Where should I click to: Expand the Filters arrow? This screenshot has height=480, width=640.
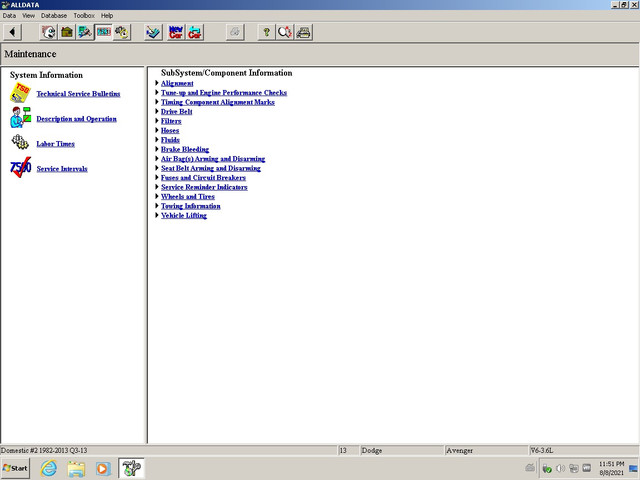[x=157, y=120]
